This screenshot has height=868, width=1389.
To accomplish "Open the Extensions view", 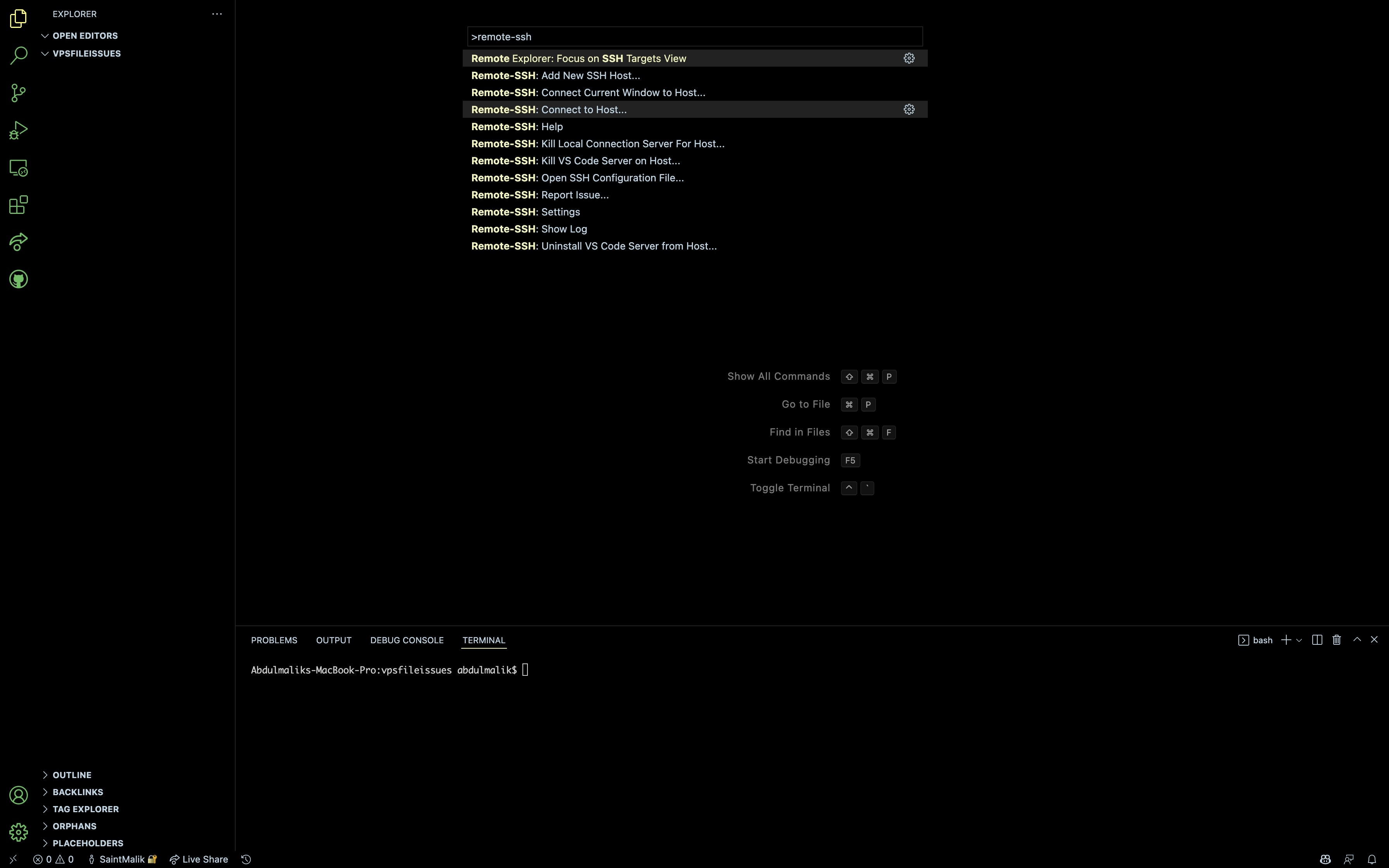I will [18, 205].
